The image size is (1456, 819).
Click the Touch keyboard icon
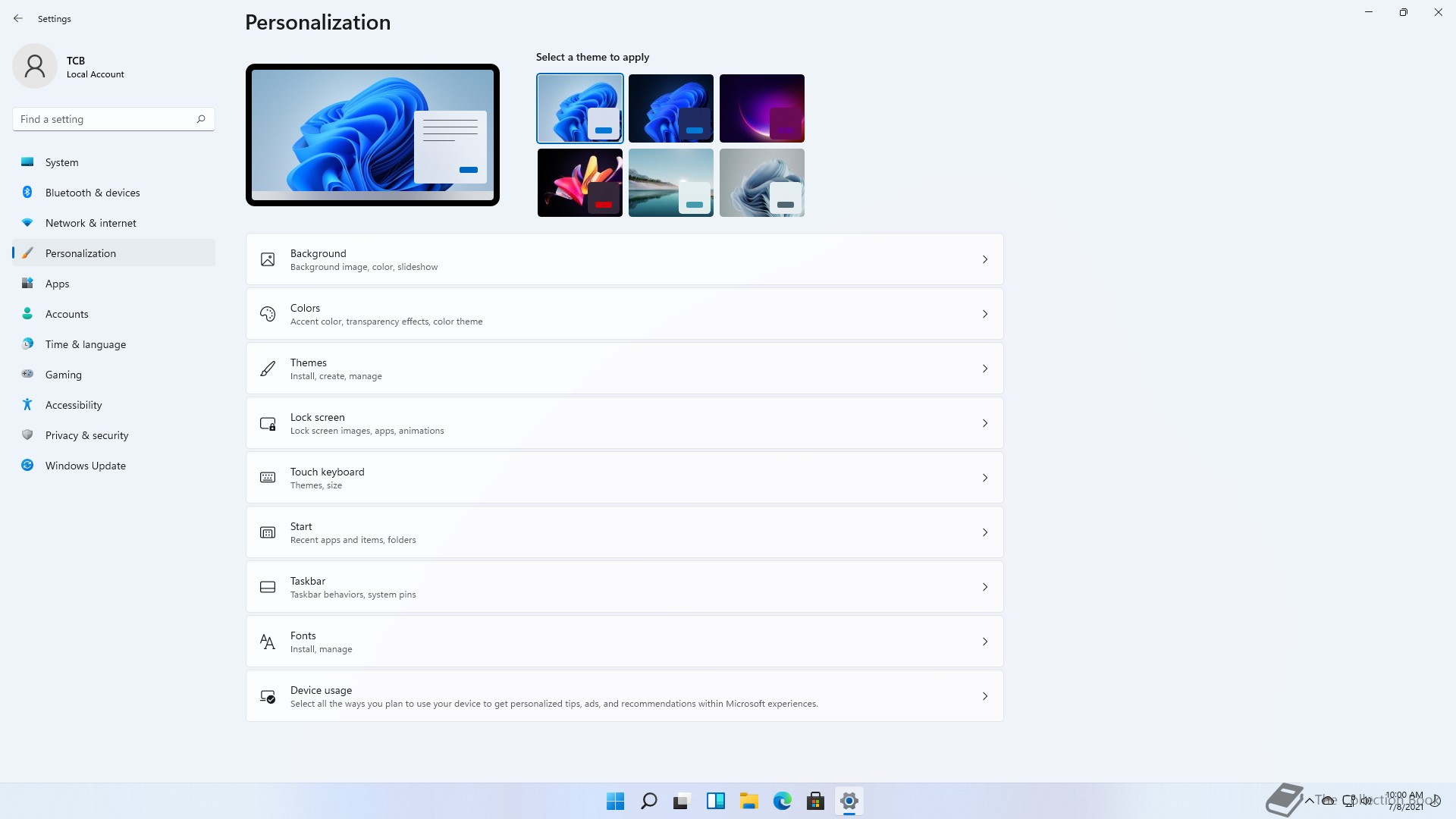click(268, 478)
